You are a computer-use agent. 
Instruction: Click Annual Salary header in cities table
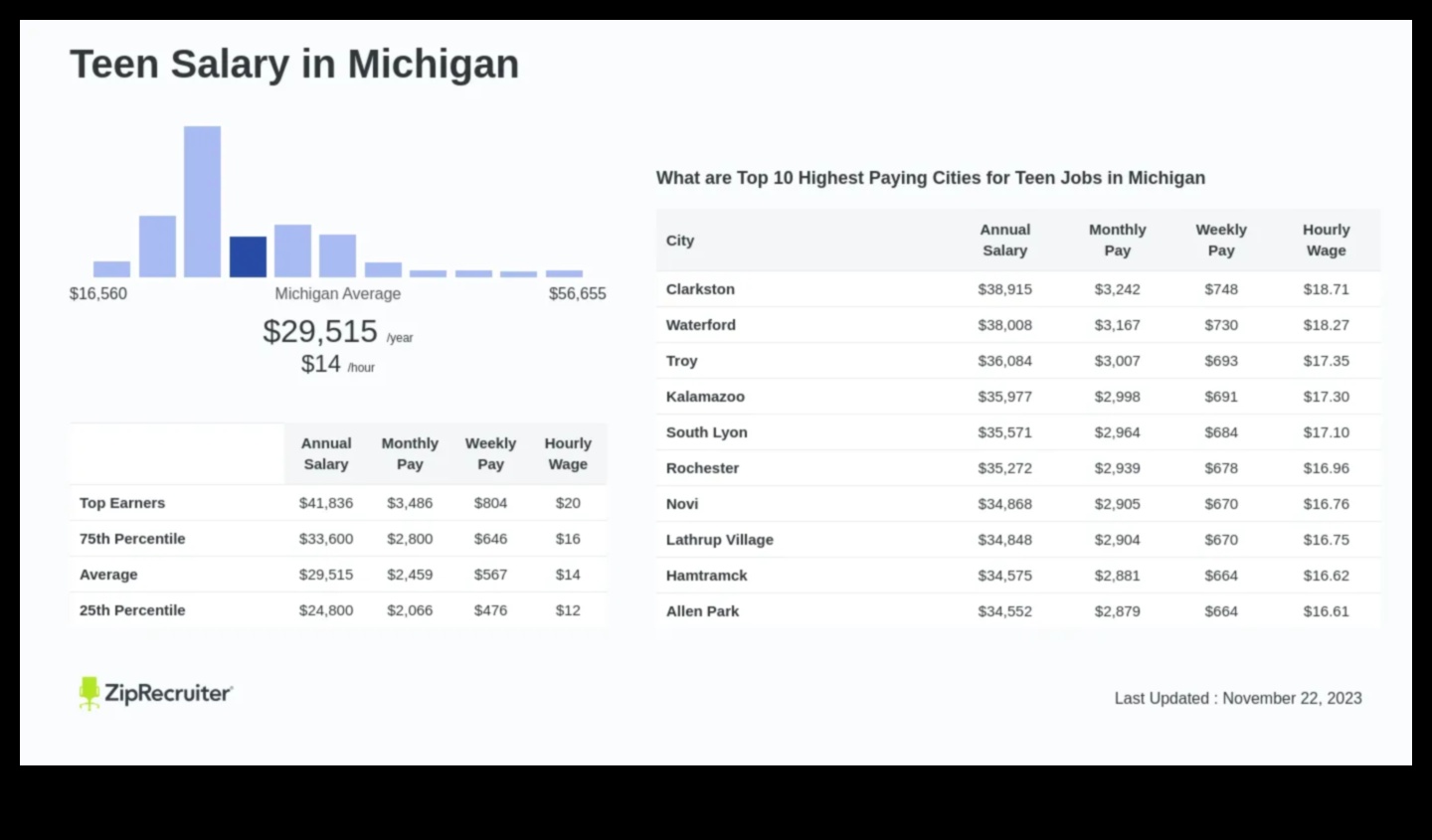point(1005,240)
